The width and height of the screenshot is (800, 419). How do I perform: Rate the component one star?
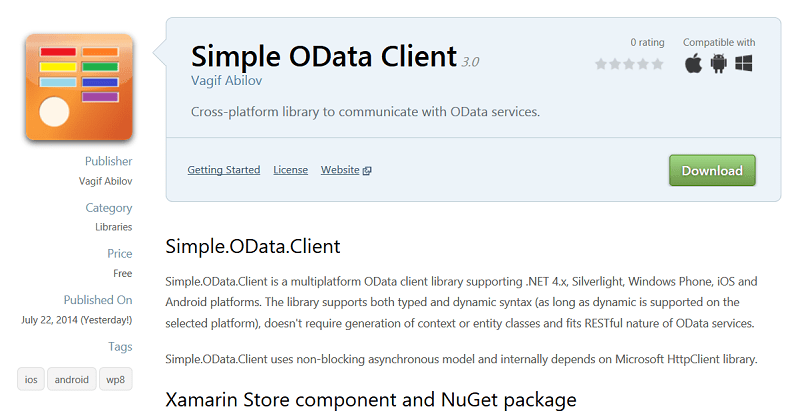pos(601,64)
